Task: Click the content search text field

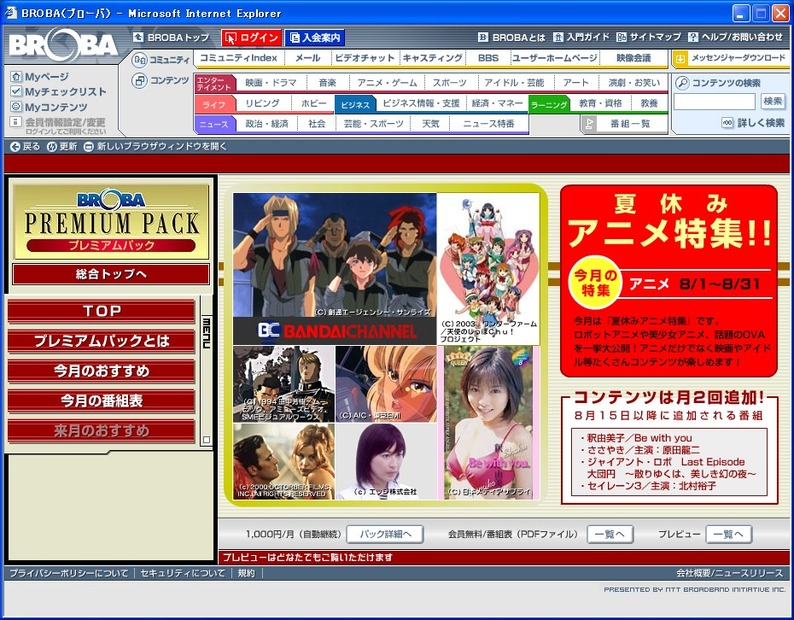Action: 714,101
